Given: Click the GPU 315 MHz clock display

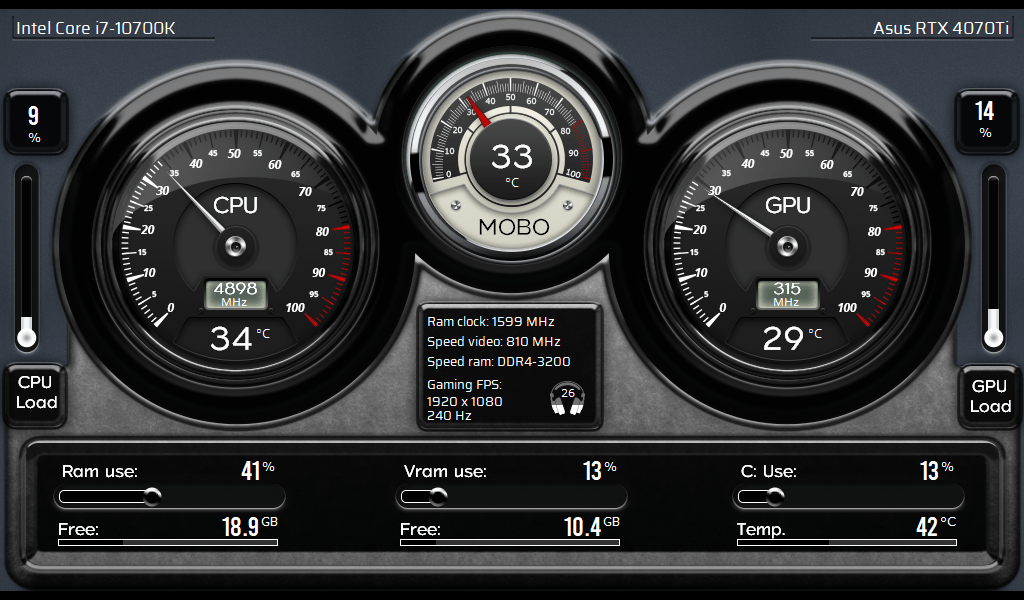Looking at the screenshot, I should (786, 293).
